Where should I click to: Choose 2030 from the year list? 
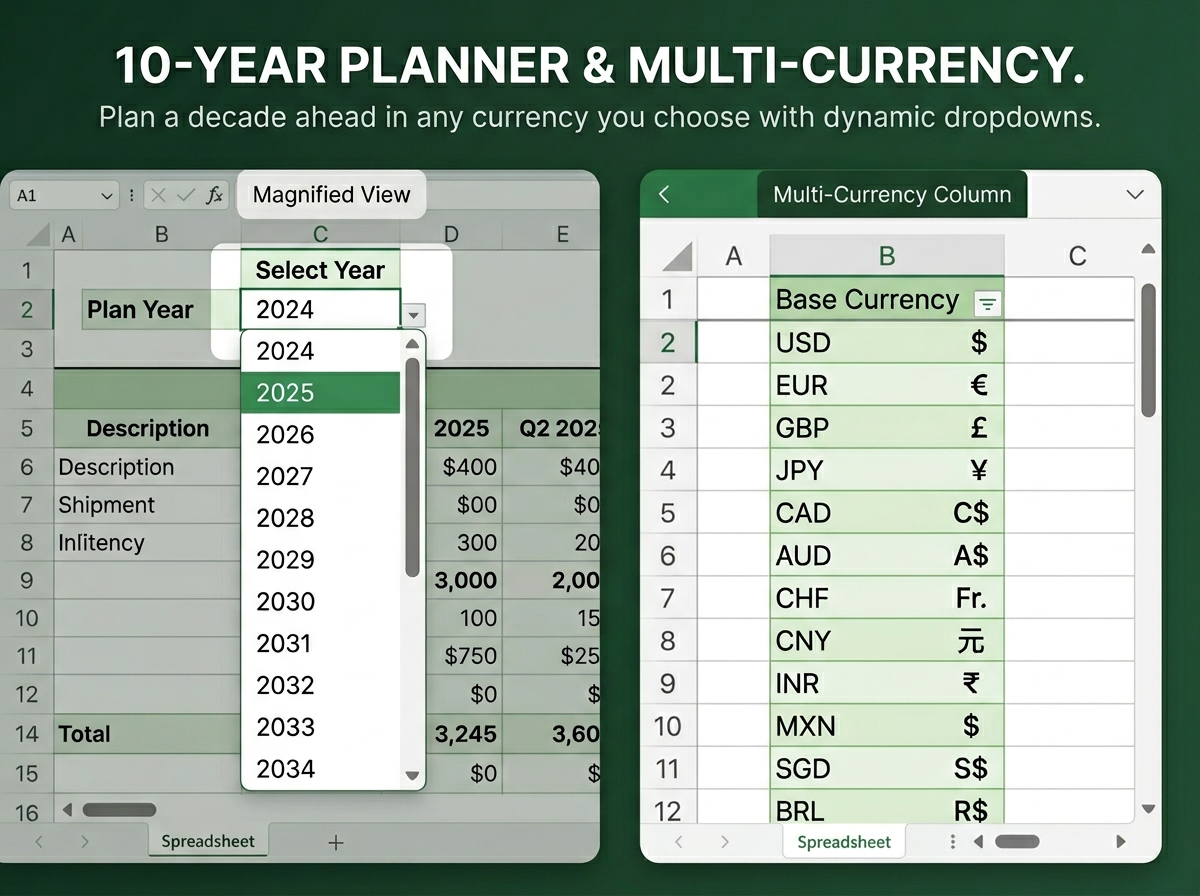(320, 602)
